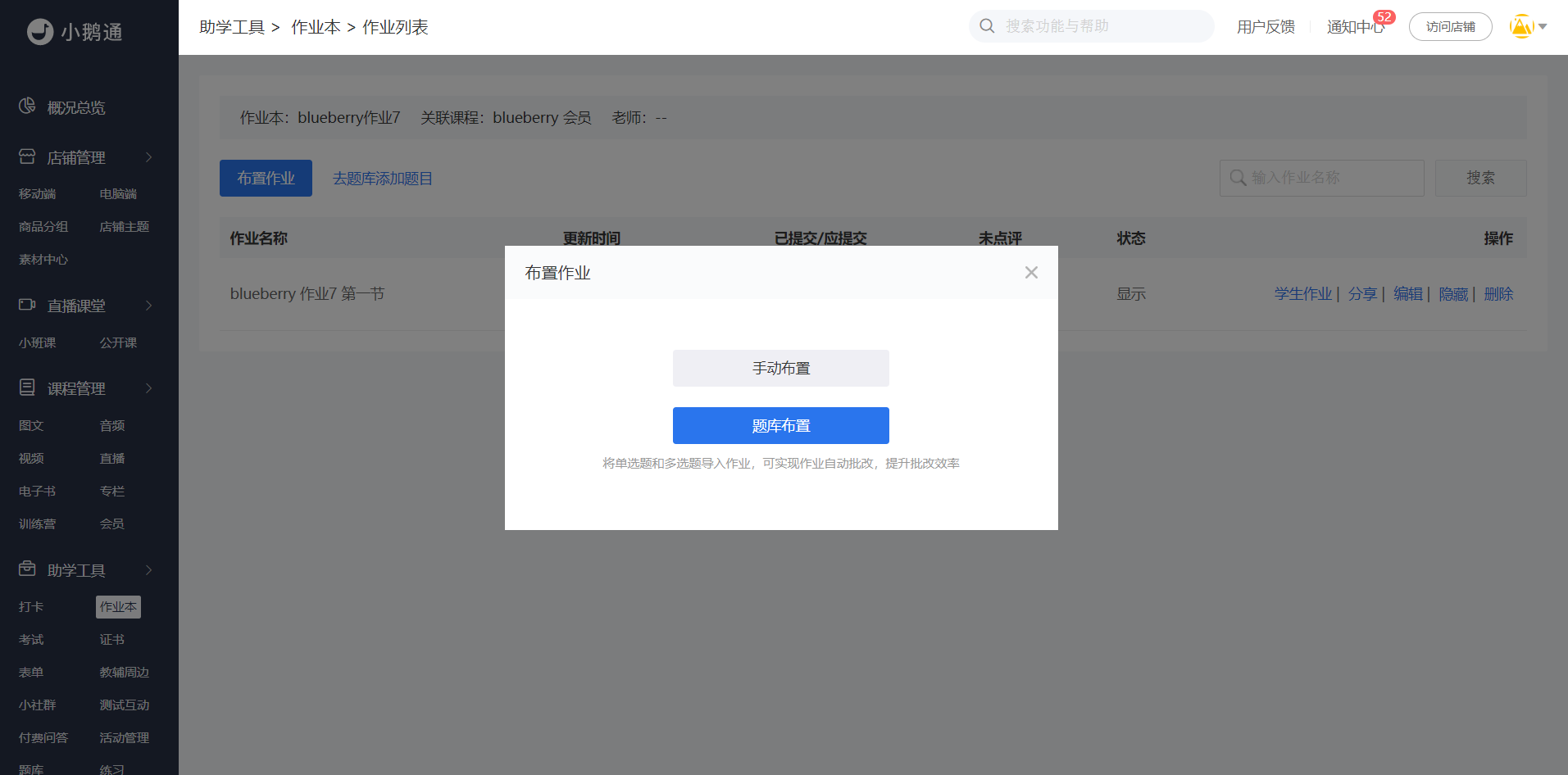Image resolution: width=1568 pixels, height=775 pixels.
Task: Open the user avatar icon menu
Action: [x=1521, y=26]
